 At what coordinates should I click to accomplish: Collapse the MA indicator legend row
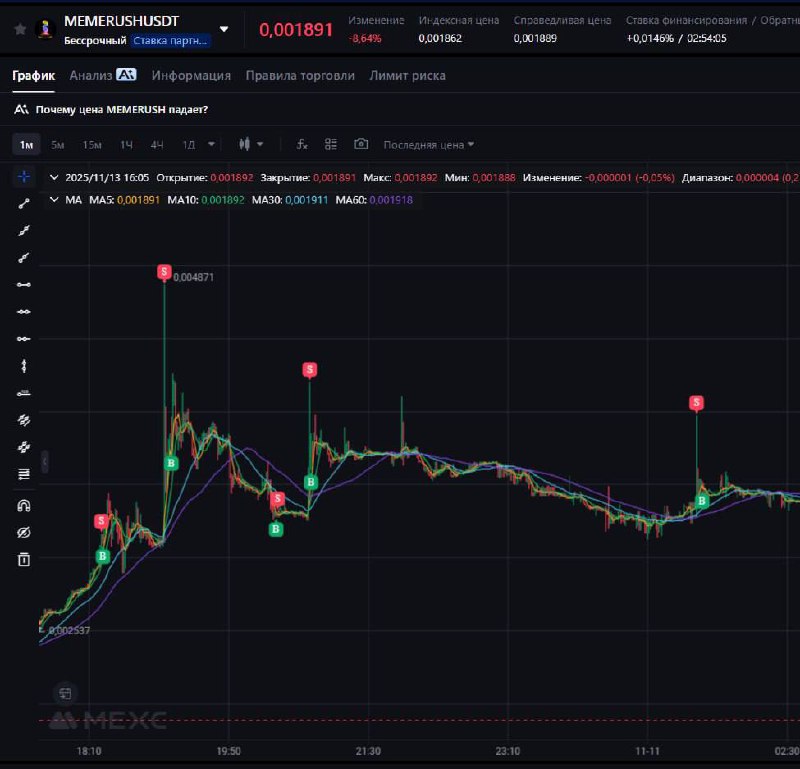coord(54,200)
